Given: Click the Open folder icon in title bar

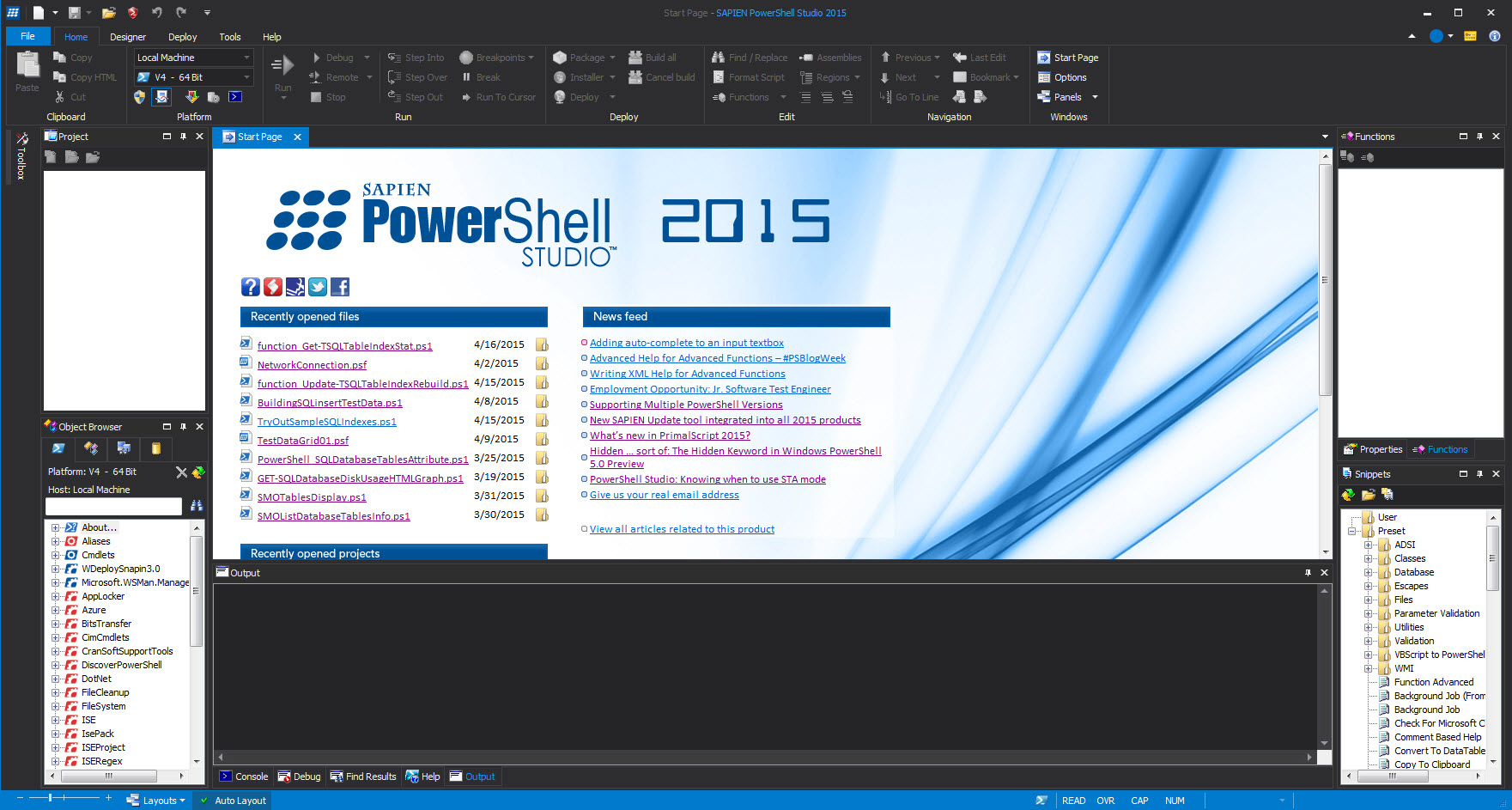Looking at the screenshot, I should point(108,13).
